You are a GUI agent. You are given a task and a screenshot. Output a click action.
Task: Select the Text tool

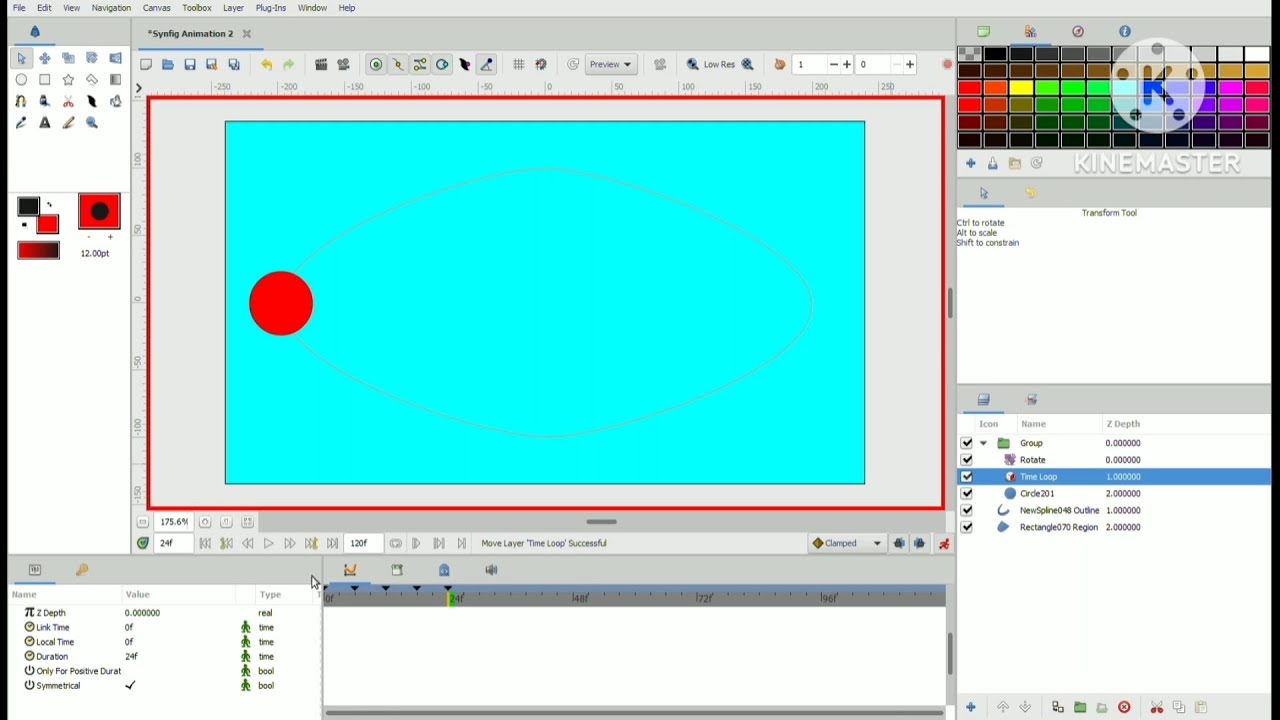[45, 123]
